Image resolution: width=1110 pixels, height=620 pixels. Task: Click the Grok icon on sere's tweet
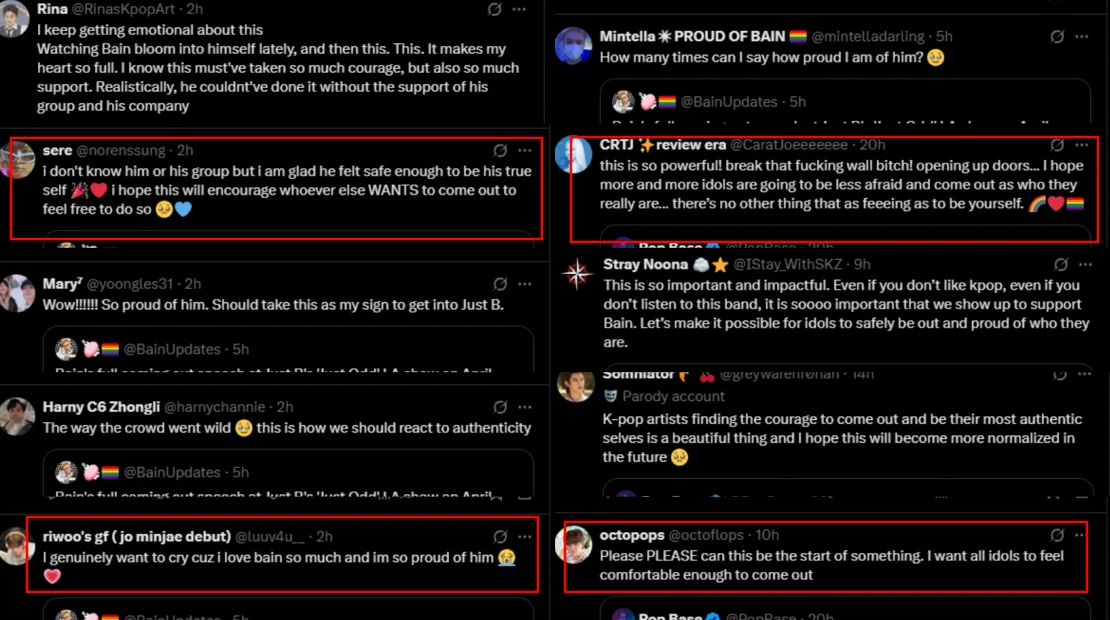pyautogui.click(x=500, y=151)
